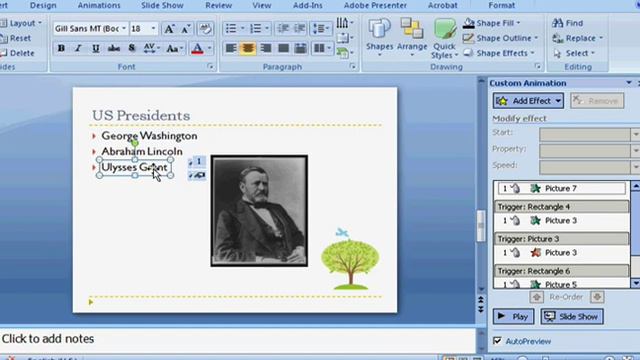Open the Shapes gallery
The image size is (640, 360).
coord(379,38)
